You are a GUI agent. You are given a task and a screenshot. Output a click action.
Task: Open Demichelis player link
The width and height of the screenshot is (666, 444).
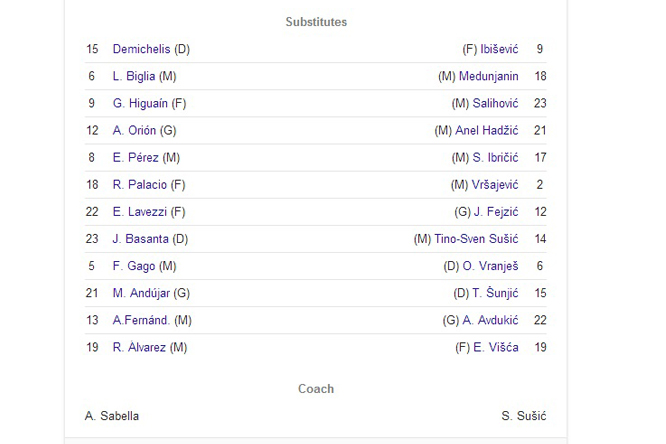(x=141, y=49)
